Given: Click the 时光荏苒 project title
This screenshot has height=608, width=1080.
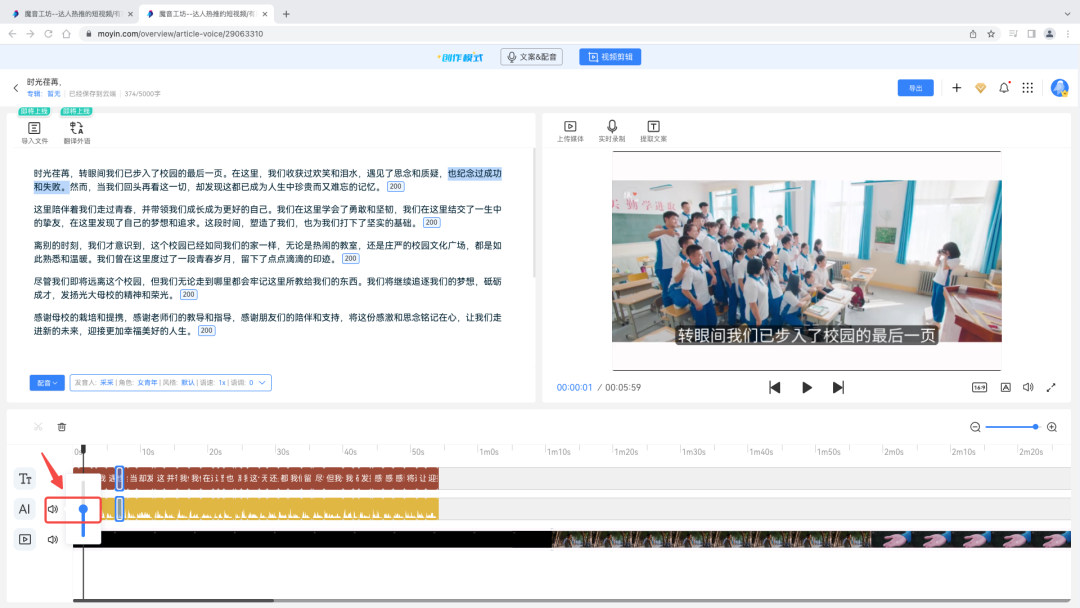Looking at the screenshot, I should click(x=44, y=82).
